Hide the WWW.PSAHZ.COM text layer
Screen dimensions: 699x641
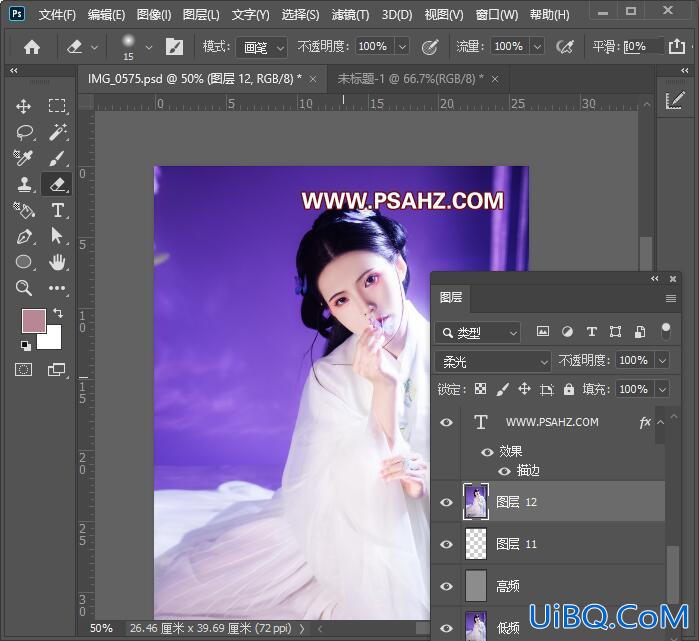pos(446,422)
